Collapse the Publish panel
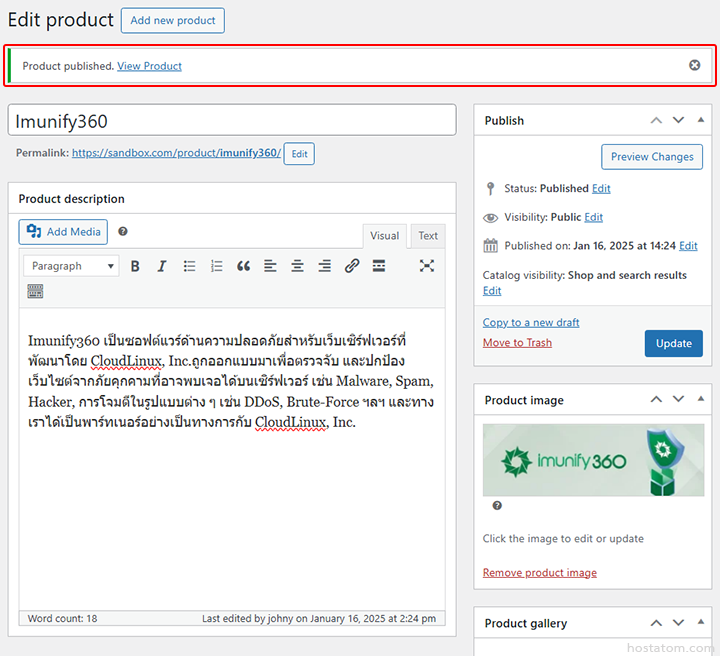 point(701,120)
